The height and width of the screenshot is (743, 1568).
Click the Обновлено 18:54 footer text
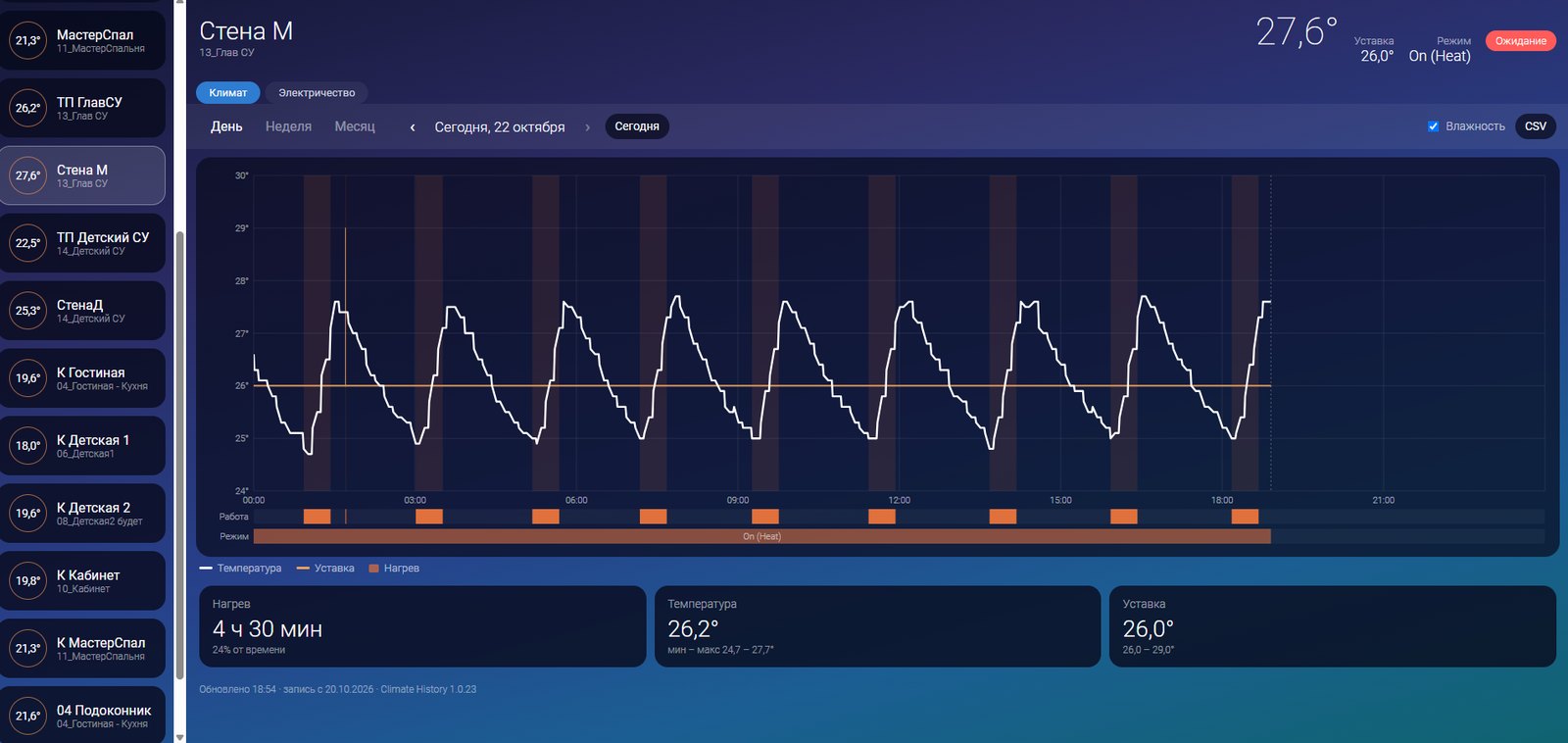point(238,690)
